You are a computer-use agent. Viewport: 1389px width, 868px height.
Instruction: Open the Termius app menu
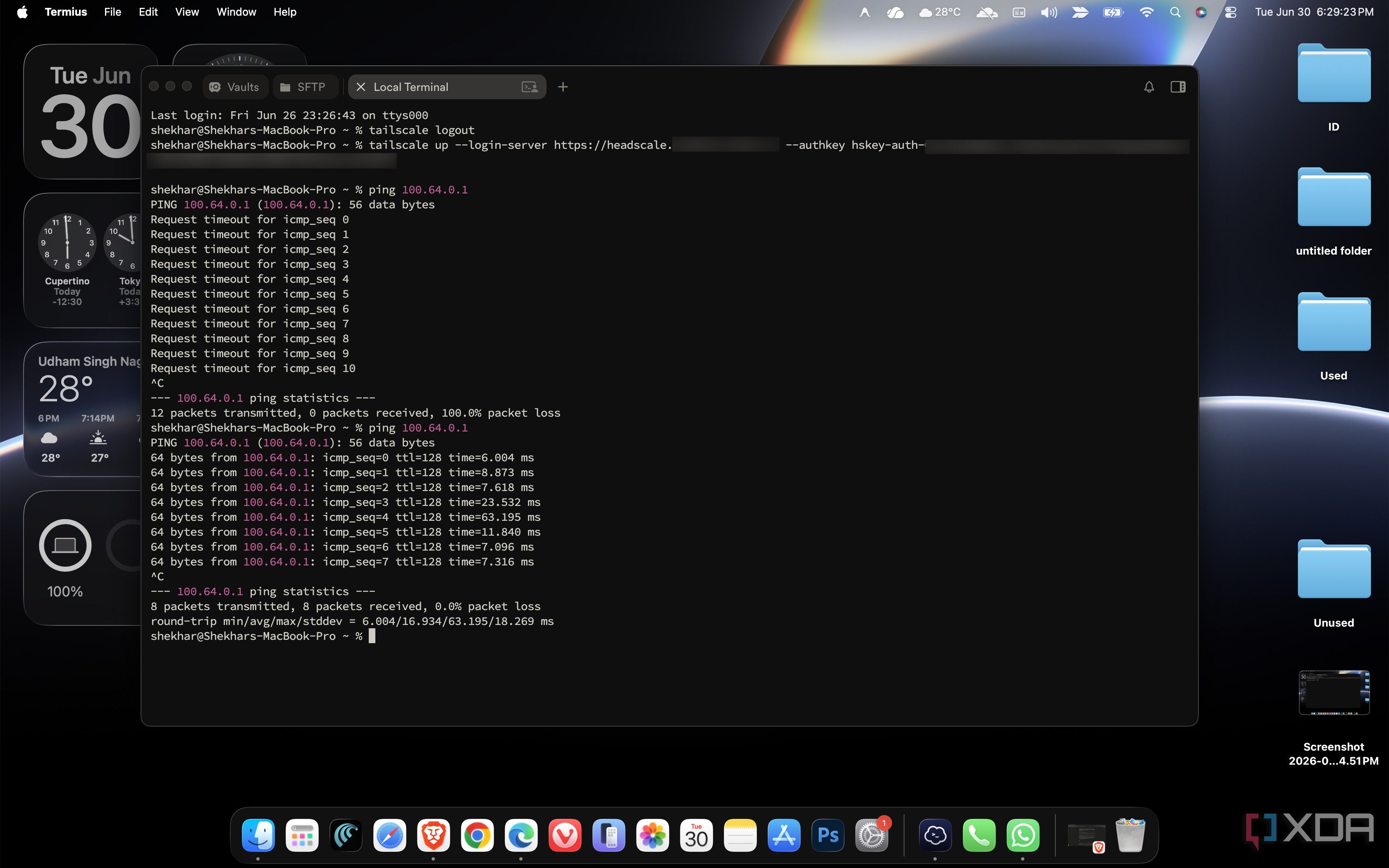click(66, 12)
